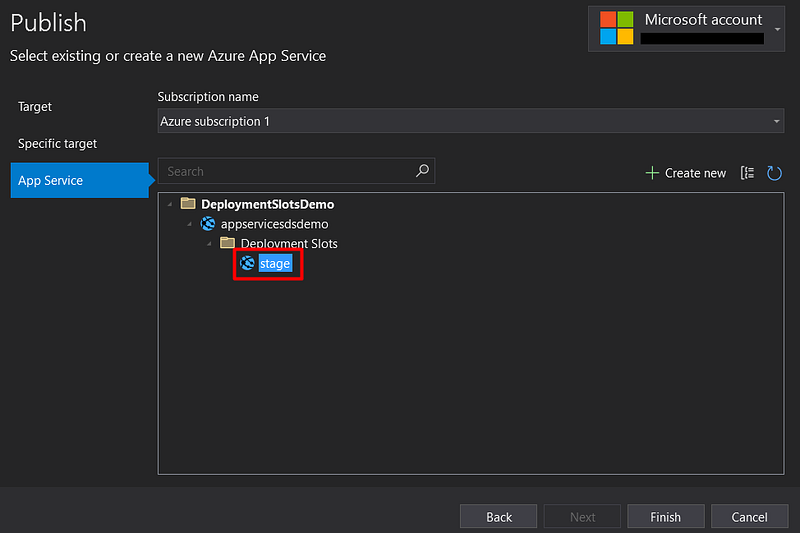Focus the Search input field
Image resolution: width=800 pixels, height=533 pixels.
pyautogui.click(x=296, y=171)
